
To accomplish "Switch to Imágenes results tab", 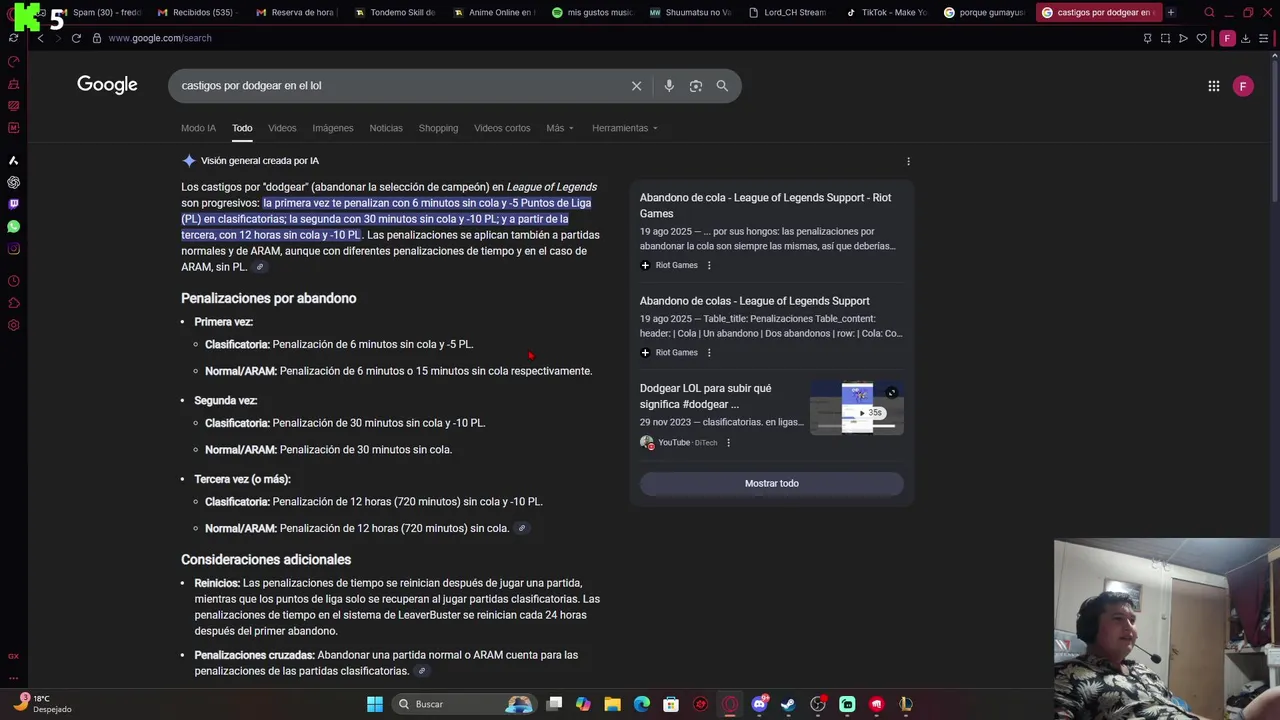I will pyautogui.click(x=333, y=128).
